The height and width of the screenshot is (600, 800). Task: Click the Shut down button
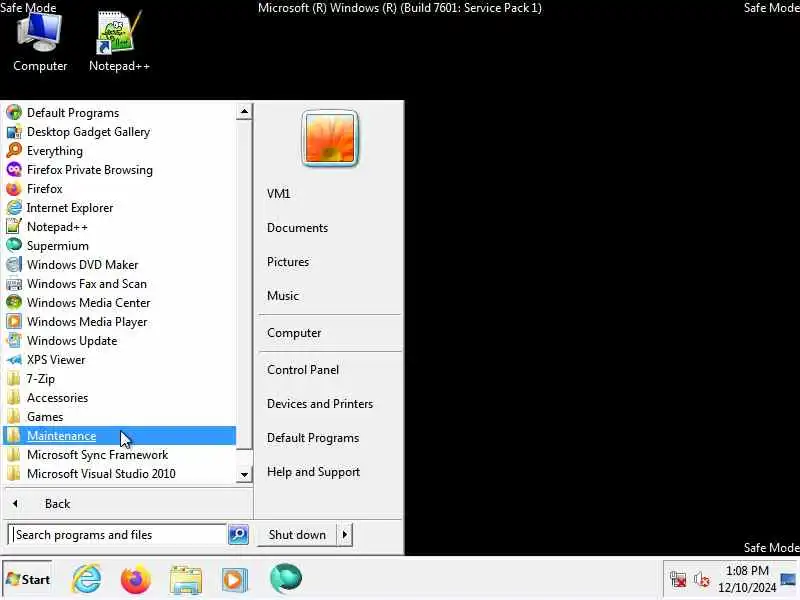[297, 534]
